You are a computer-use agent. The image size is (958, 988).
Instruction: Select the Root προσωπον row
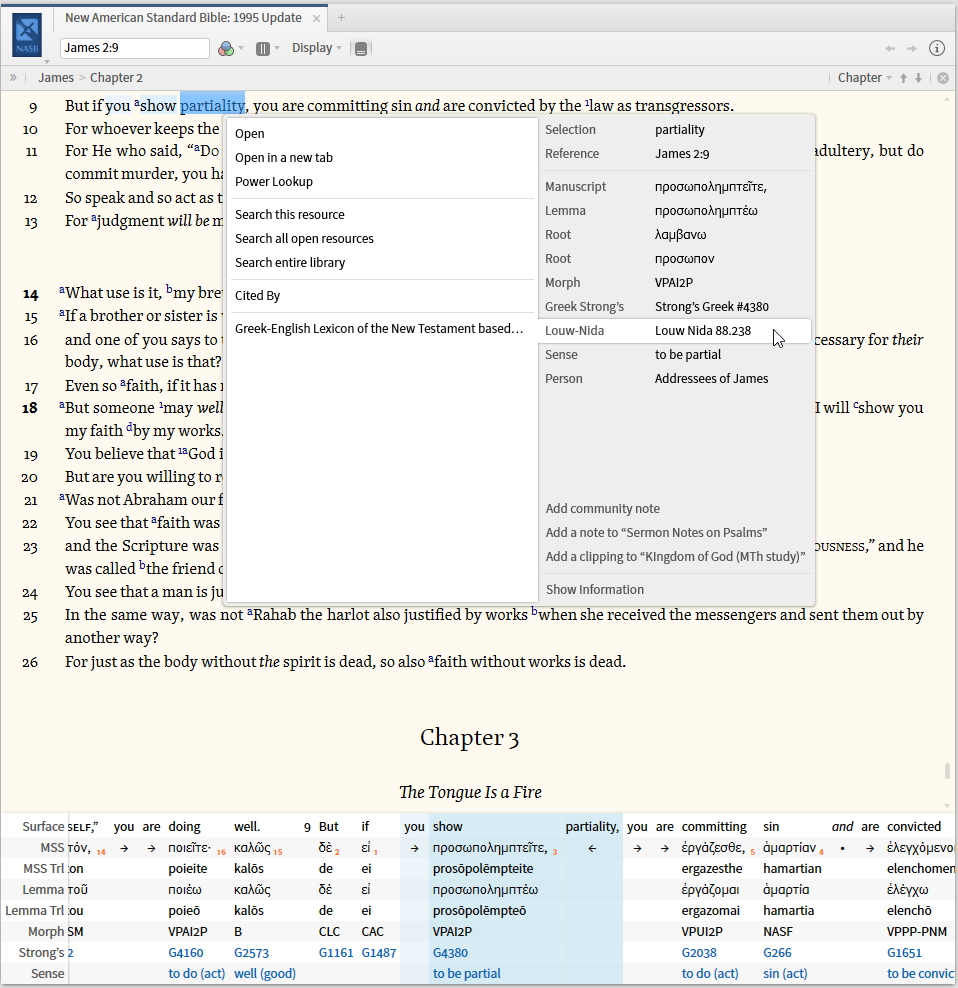coord(676,258)
